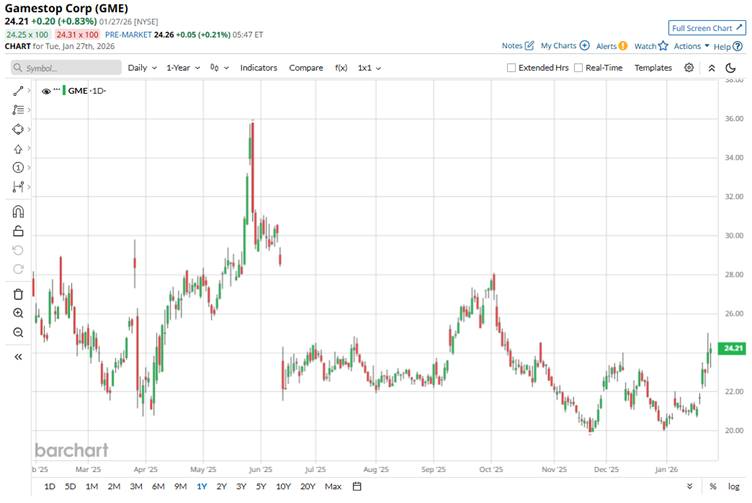Open the Daily frequency dropdown
Screen dimensions: 752x503
pos(142,68)
